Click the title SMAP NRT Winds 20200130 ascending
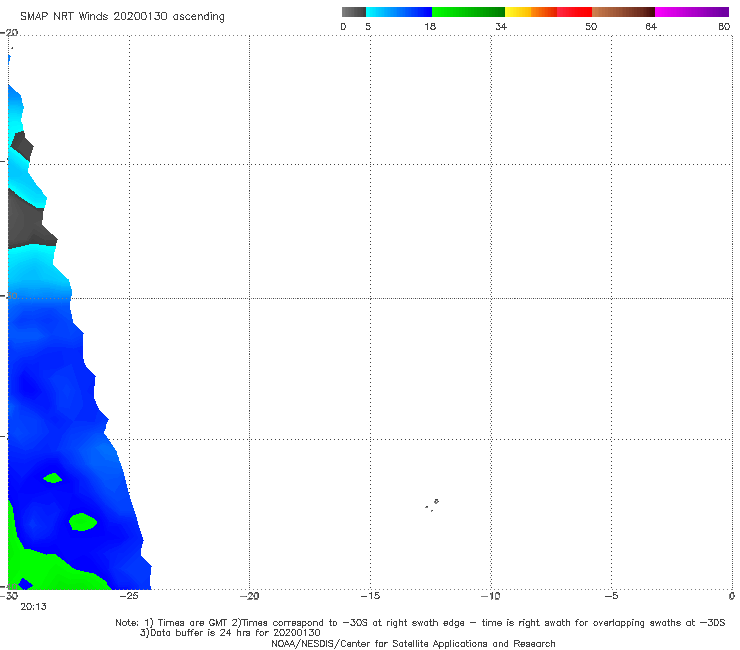Viewport: 740px width, 650px height. pos(122,16)
